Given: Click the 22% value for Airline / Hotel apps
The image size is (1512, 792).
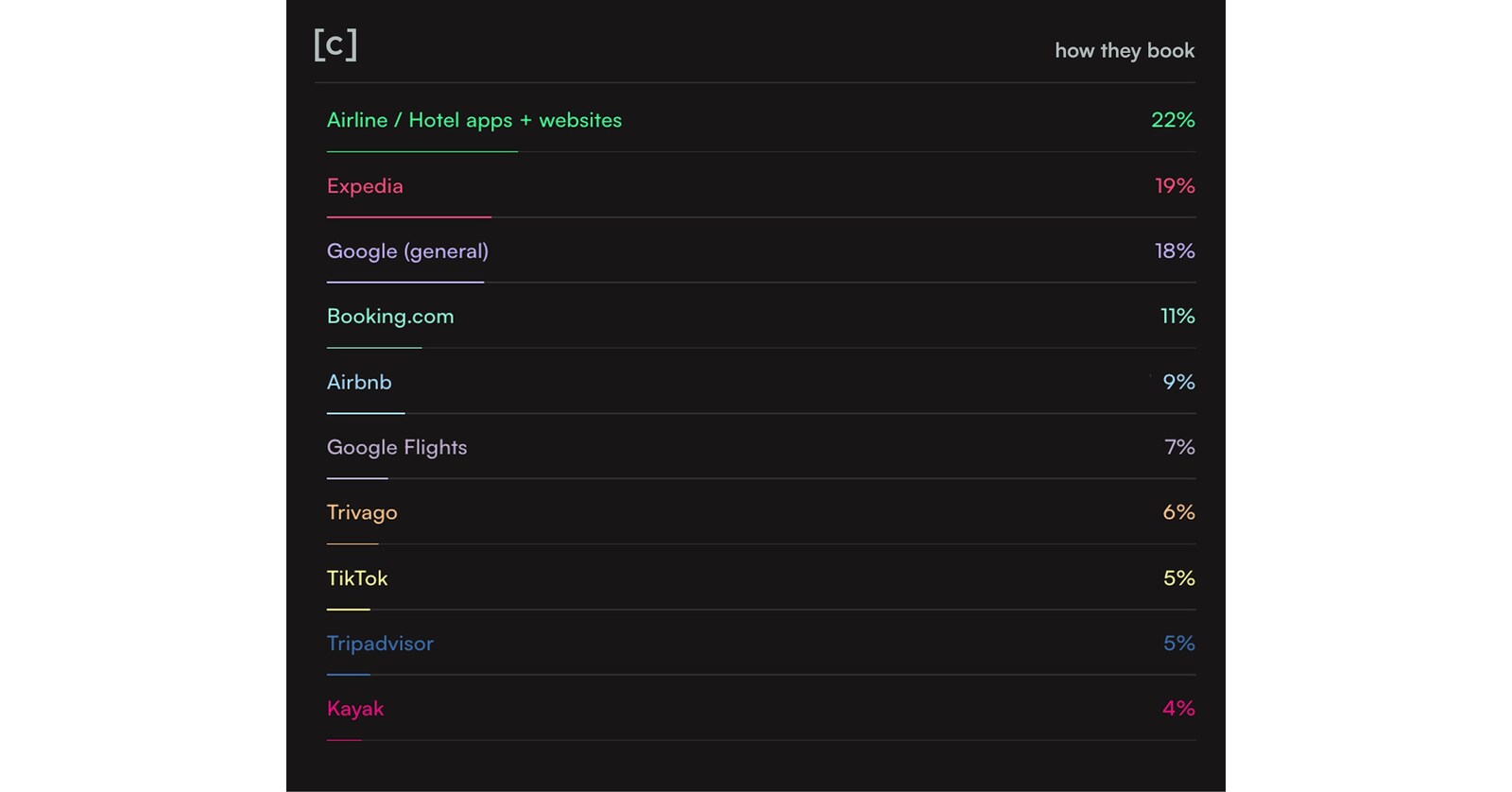Looking at the screenshot, I should (1172, 120).
